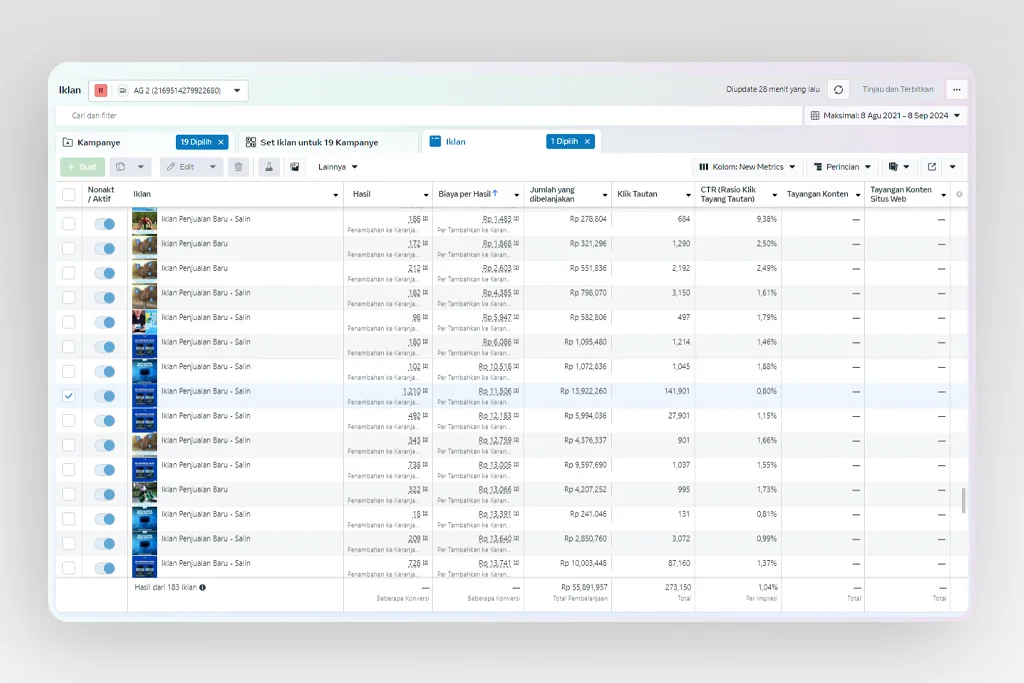The height and width of the screenshot is (683, 1024).
Task: Open the reports icon dropdown
Action: coord(899,167)
